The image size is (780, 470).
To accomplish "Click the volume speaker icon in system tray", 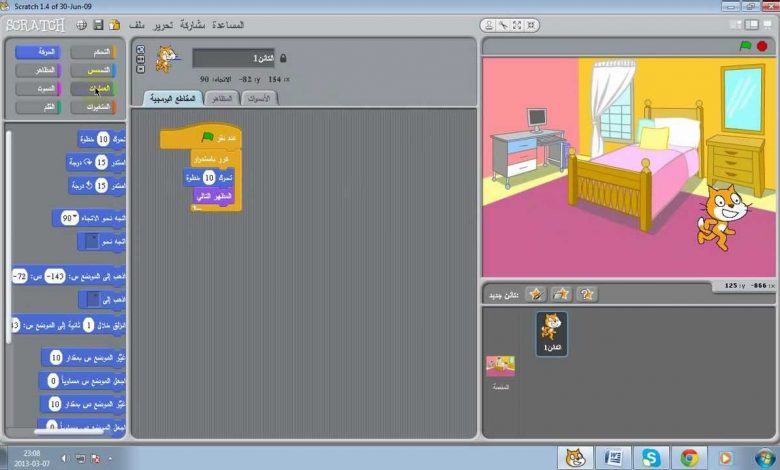I will 64,458.
